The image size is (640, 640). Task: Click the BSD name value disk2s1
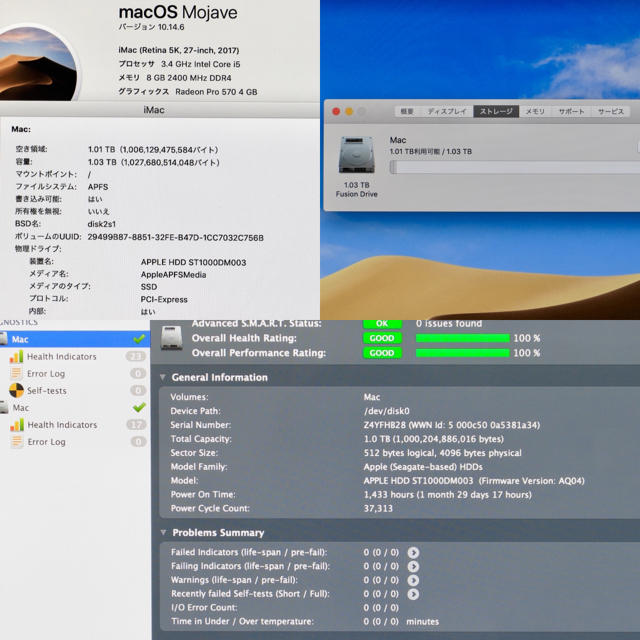[x=102, y=224]
